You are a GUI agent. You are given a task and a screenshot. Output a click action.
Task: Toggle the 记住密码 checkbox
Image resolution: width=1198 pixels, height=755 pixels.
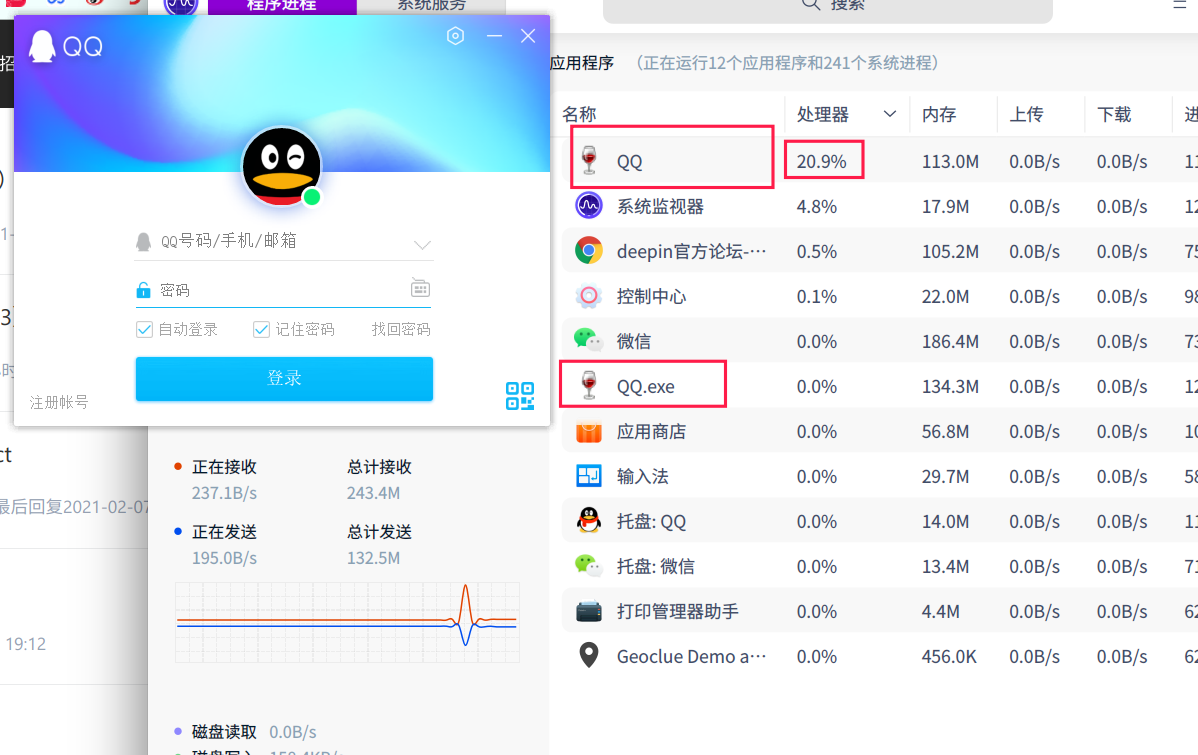[x=261, y=329]
